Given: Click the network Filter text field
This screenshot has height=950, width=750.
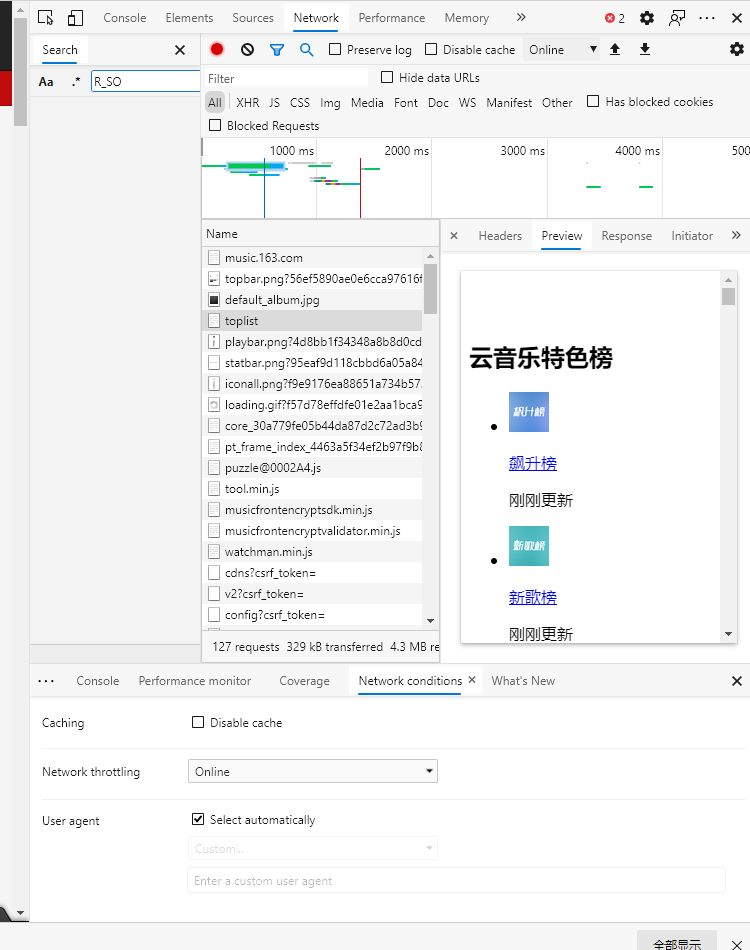Looking at the screenshot, I should tap(286, 78).
